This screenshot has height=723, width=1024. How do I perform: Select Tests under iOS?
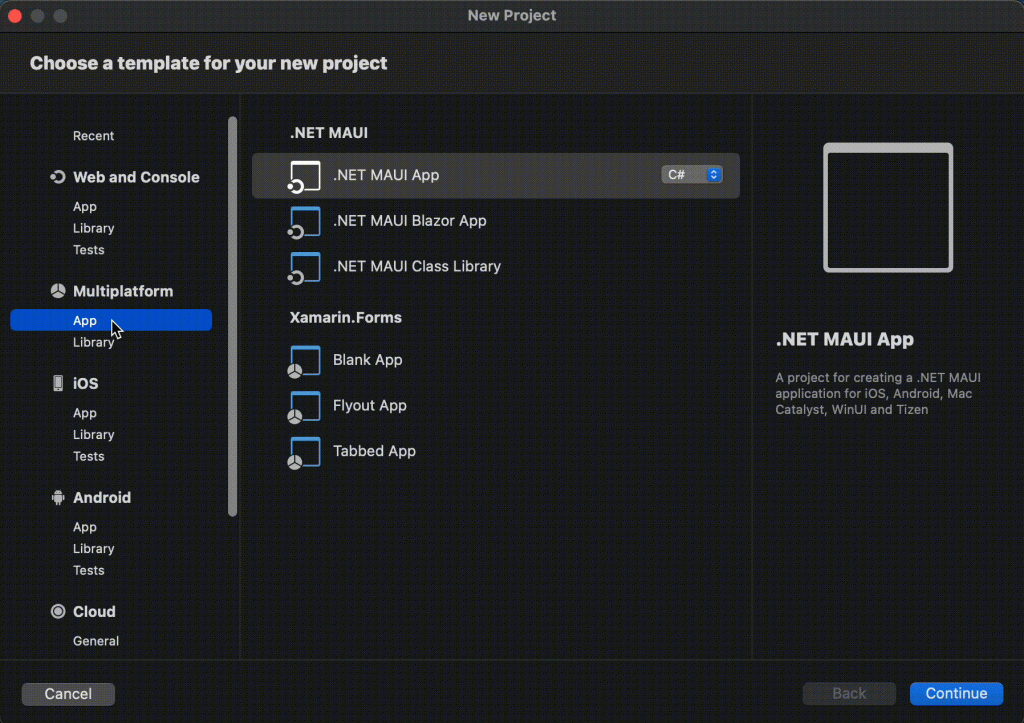[x=89, y=456]
